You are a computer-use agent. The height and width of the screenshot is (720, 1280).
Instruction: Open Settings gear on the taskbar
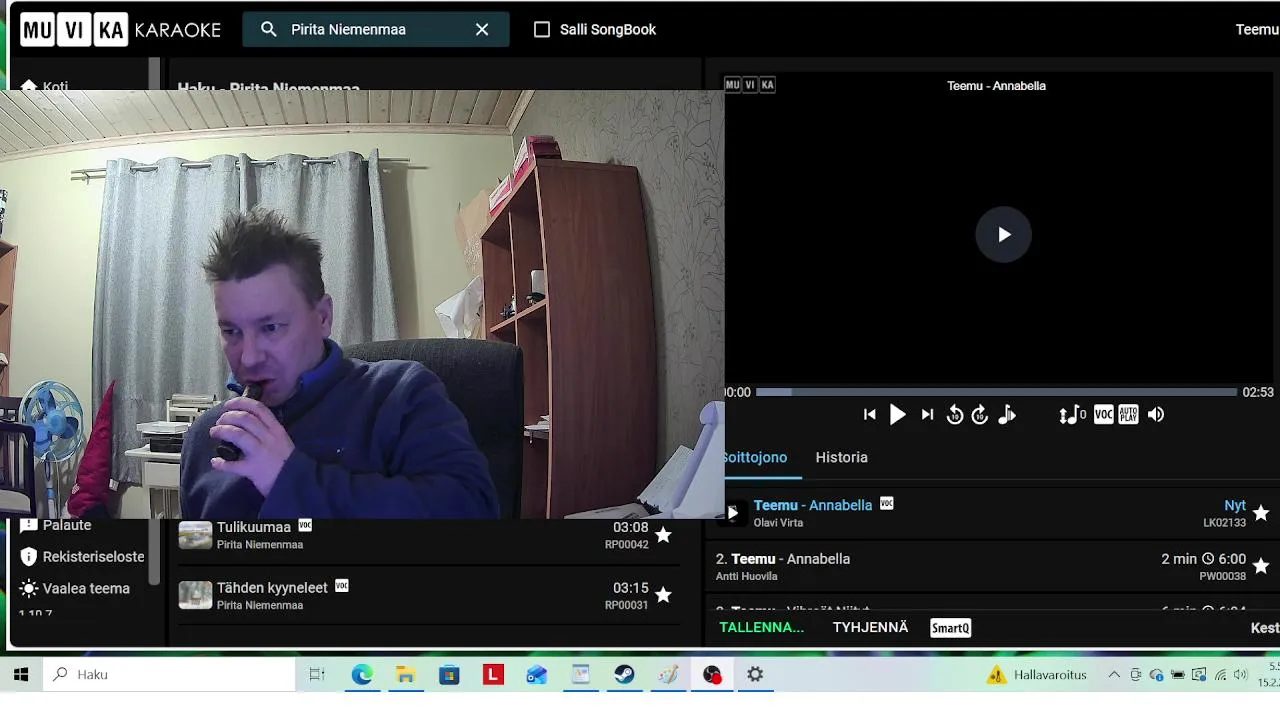click(755, 675)
